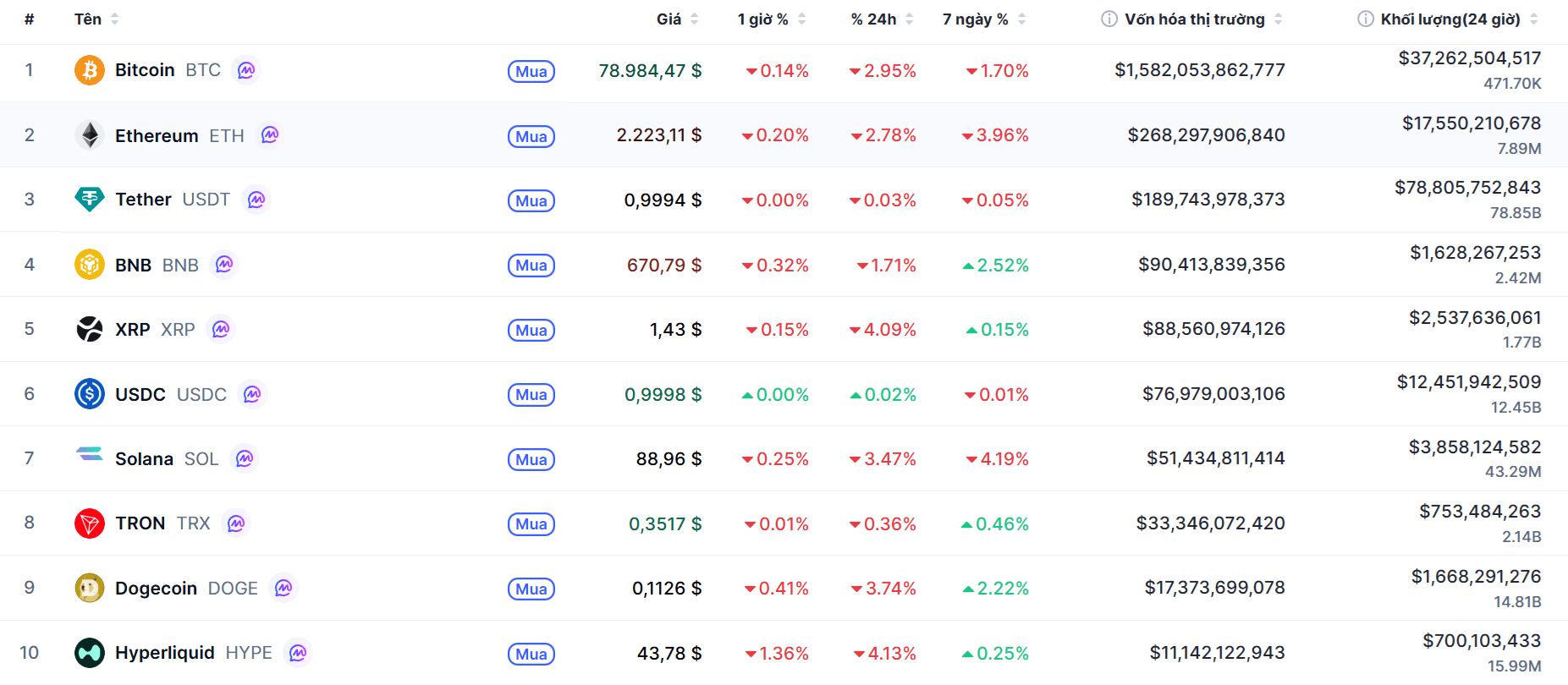
Task: Open the purple chart icon beside TRON TRX
Action: coord(236,523)
